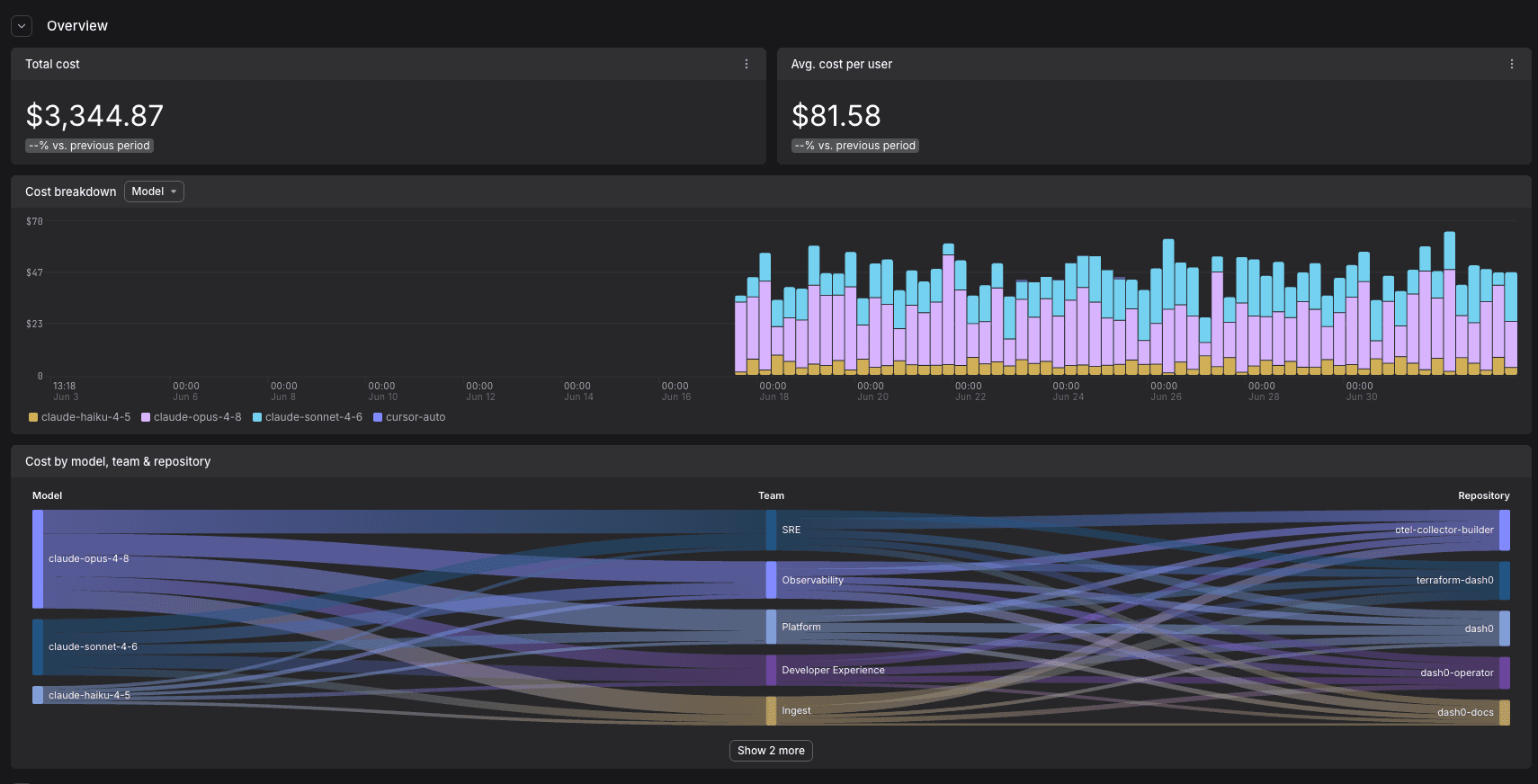Toggle claude-opus-4-8 legend swatch

(146, 417)
